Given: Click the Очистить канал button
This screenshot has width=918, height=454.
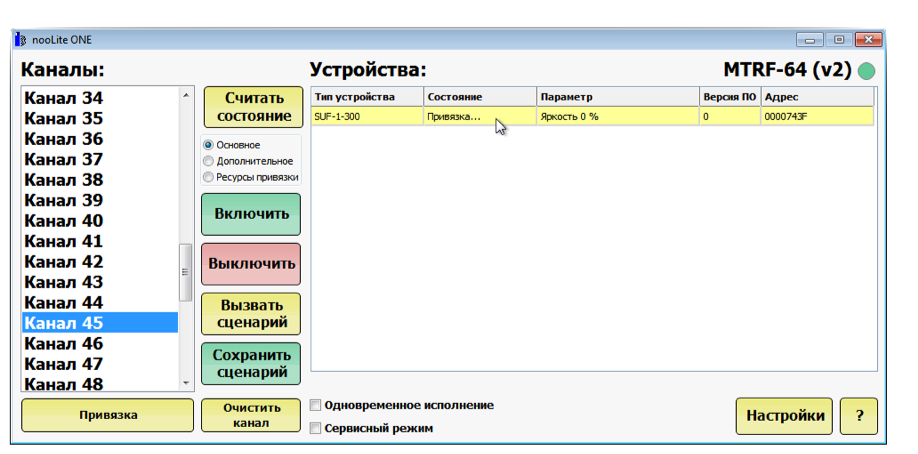Looking at the screenshot, I should 251,415.
